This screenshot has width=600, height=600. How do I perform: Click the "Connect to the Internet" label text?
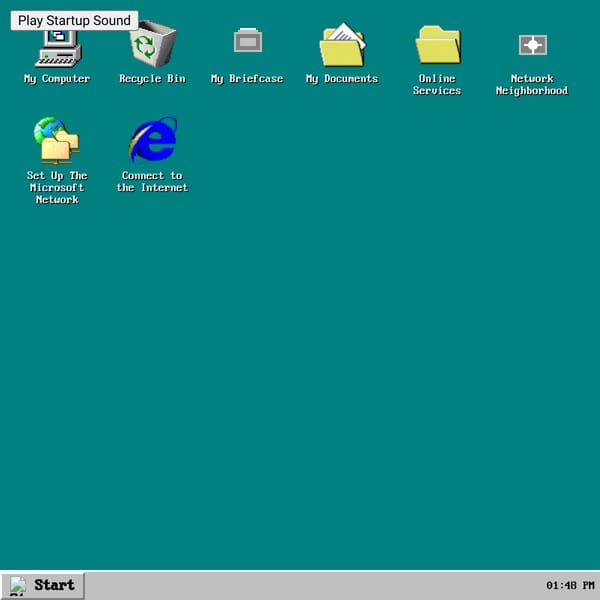152,181
